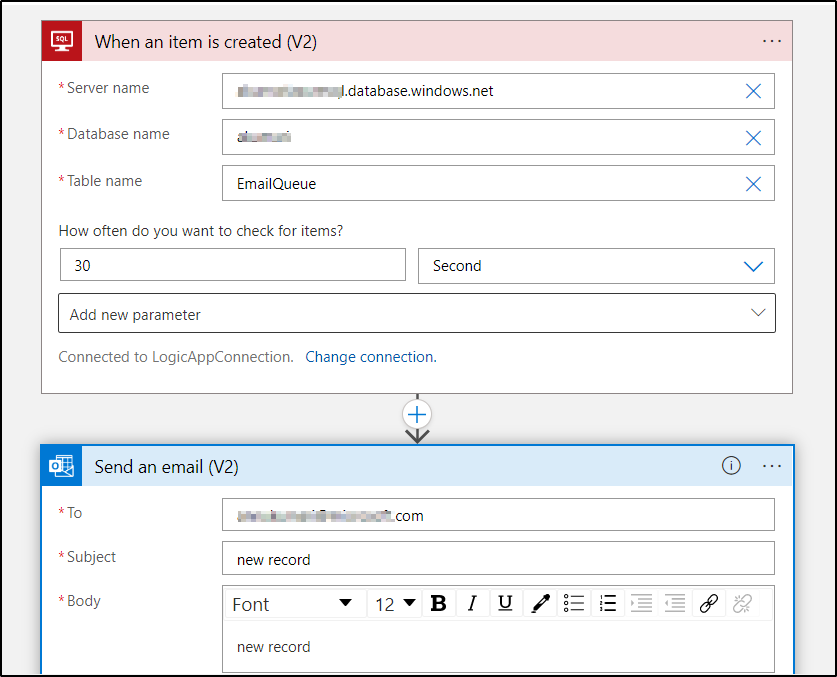Toggle underline formatting for the body
The height and width of the screenshot is (677, 837).
click(505, 603)
